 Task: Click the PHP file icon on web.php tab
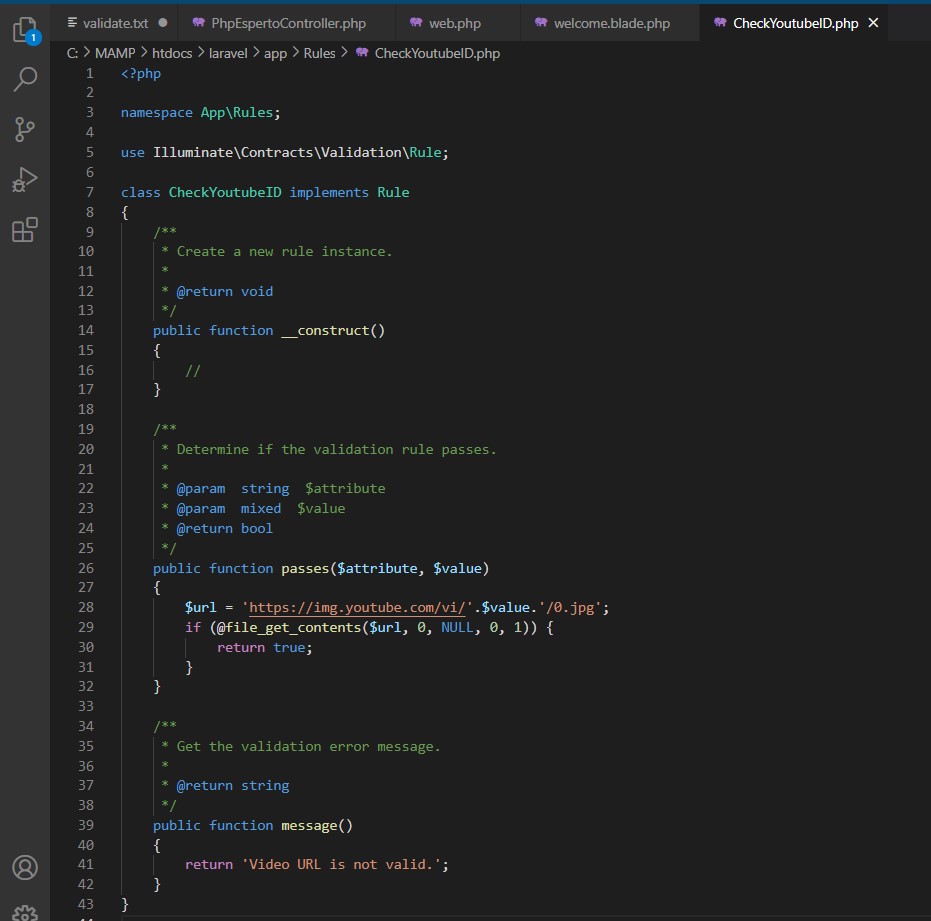416,23
